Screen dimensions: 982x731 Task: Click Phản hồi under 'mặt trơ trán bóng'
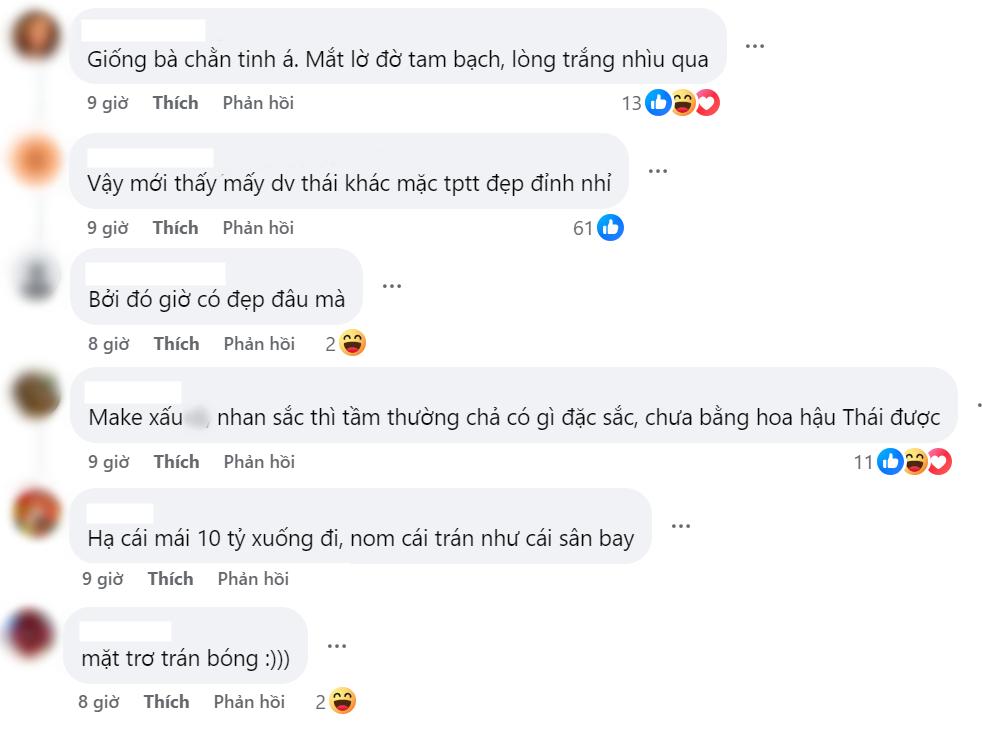(x=249, y=702)
